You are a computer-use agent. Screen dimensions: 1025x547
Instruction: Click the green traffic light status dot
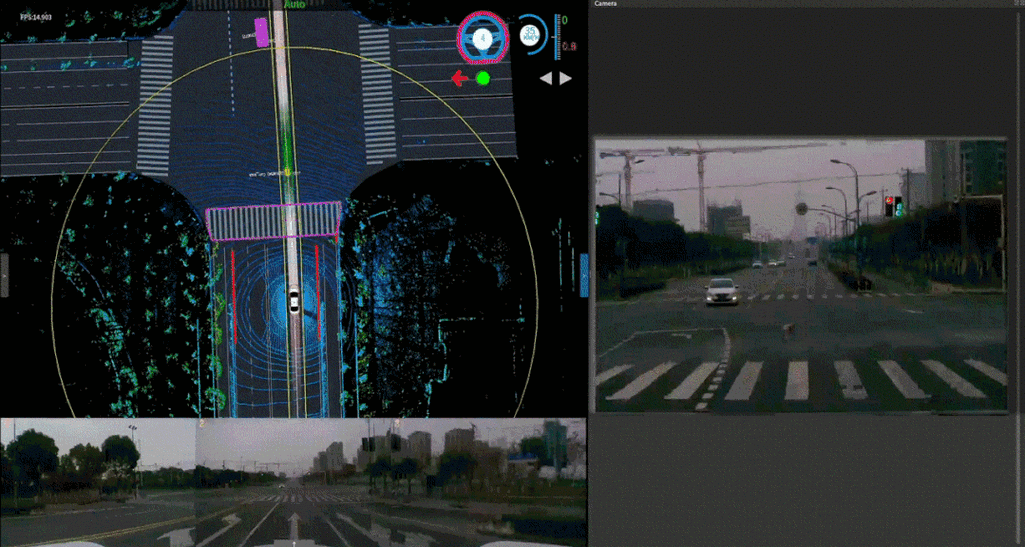click(483, 78)
